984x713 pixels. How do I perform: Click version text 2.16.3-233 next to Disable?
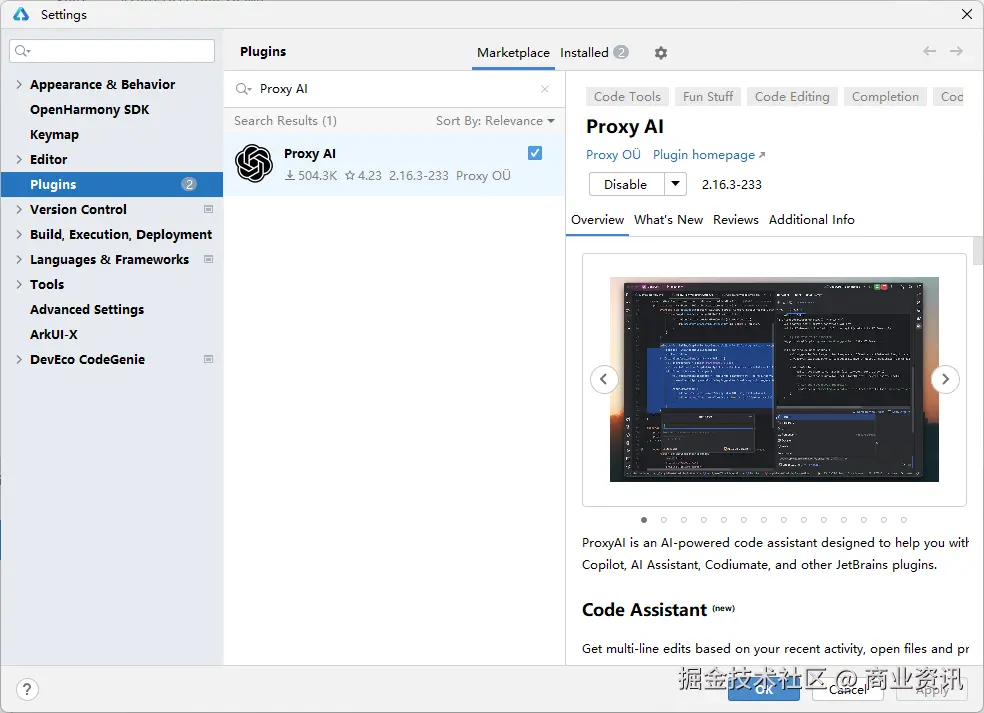732,185
